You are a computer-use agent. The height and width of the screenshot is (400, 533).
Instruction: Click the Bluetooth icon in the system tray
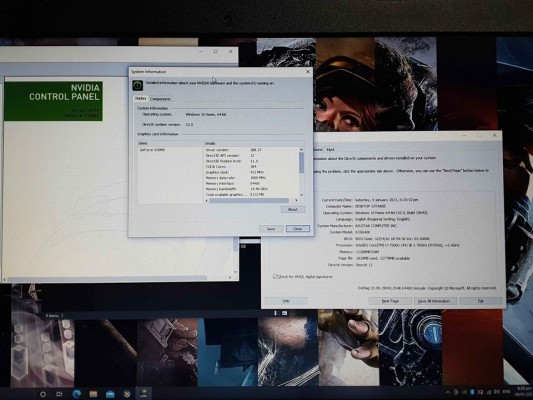pyautogui.click(x=472, y=392)
